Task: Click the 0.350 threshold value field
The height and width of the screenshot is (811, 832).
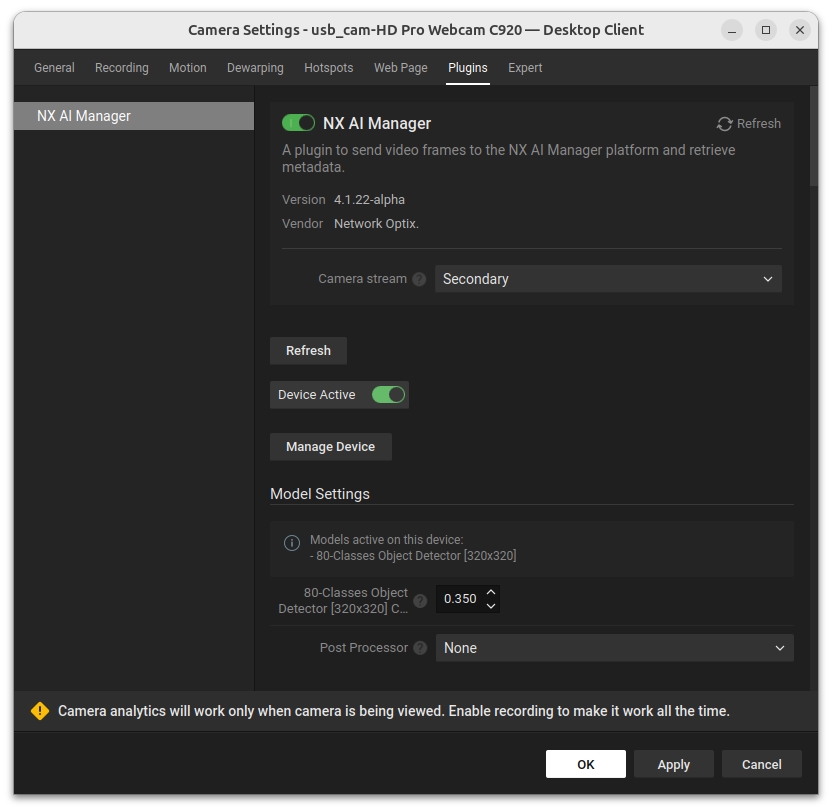Action: (460, 599)
